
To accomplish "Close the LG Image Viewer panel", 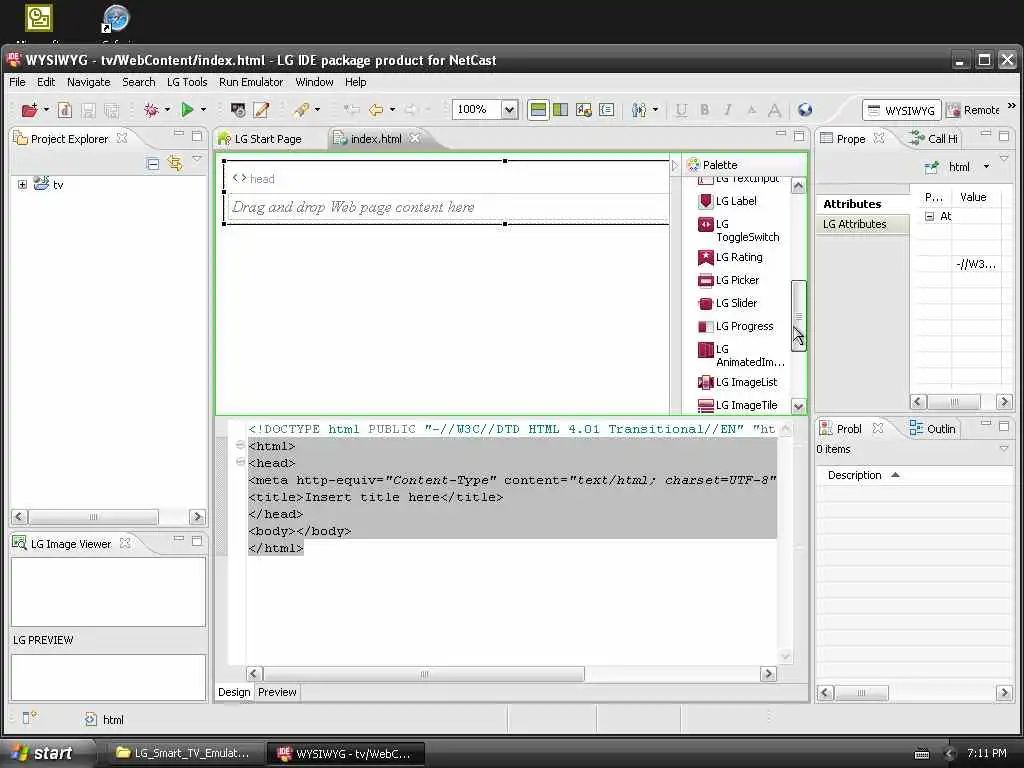I will pyautogui.click(x=124, y=543).
